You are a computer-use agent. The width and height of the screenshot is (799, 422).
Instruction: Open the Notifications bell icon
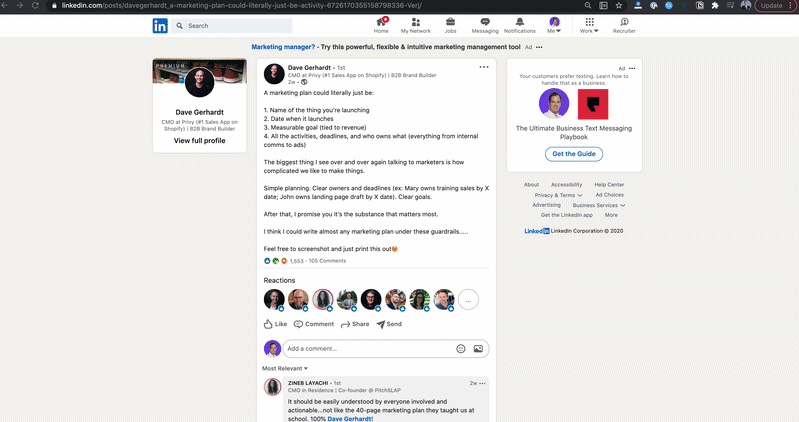pos(519,25)
